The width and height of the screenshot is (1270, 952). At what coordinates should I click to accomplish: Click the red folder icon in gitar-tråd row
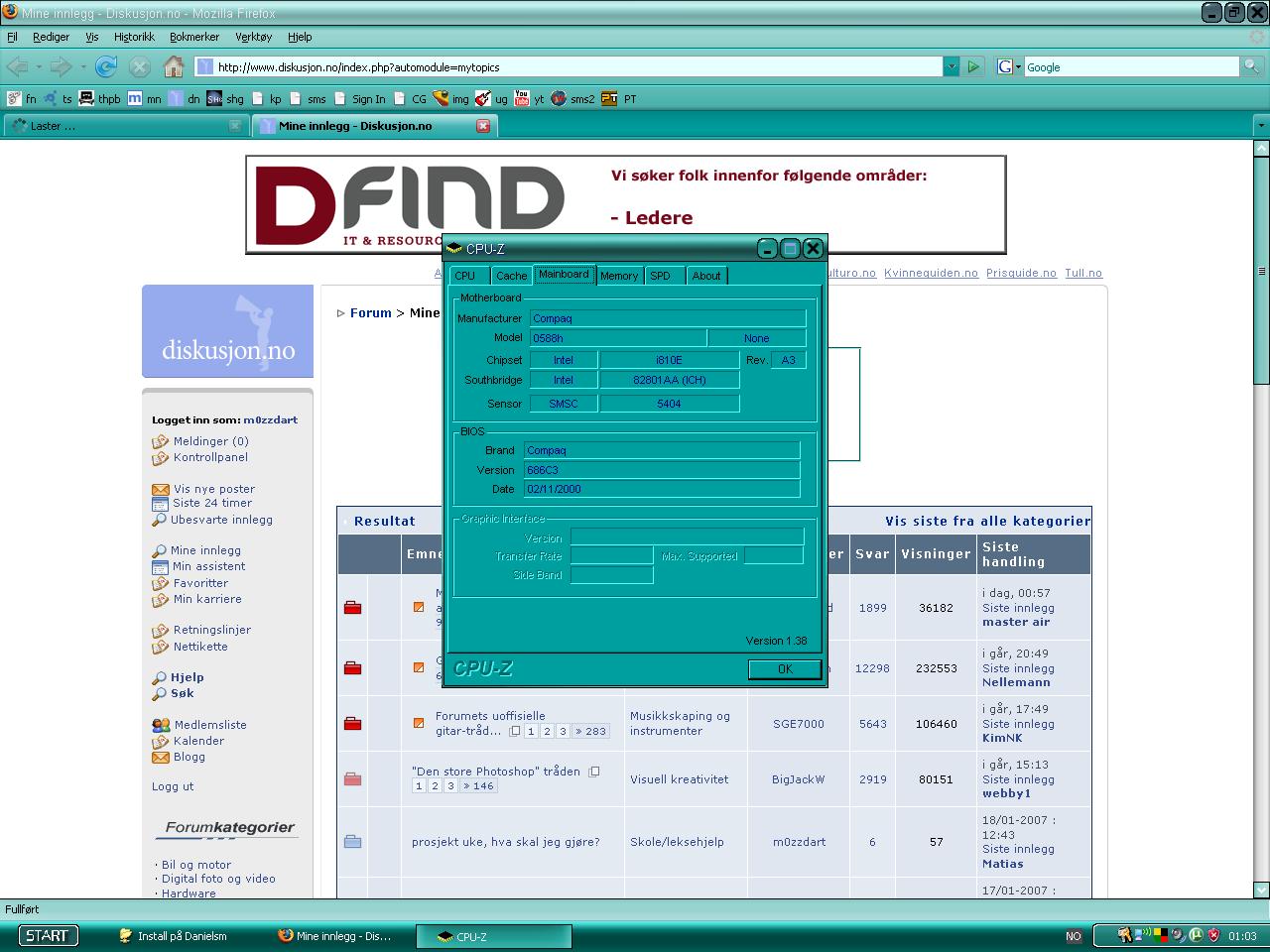[x=352, y=724]
